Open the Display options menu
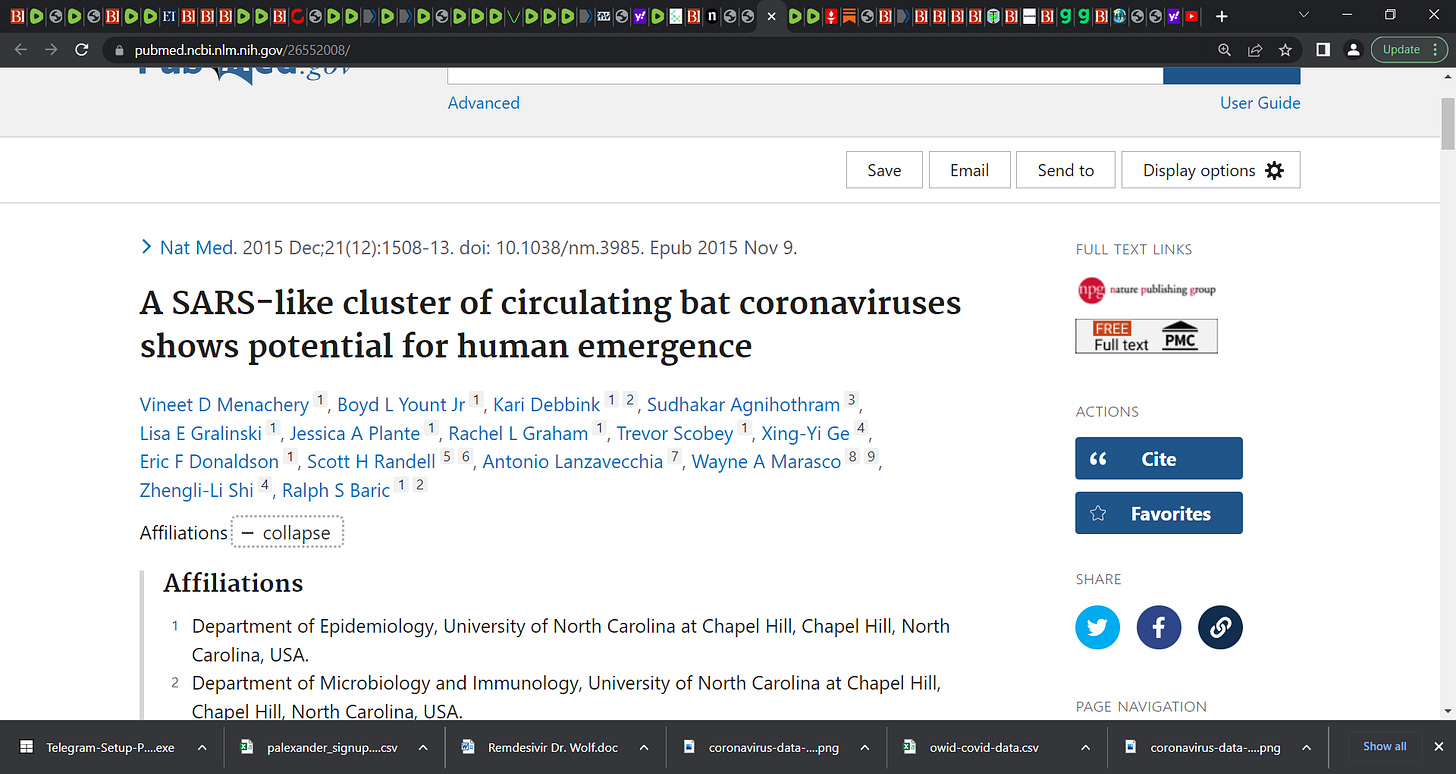 [1211, 170]
